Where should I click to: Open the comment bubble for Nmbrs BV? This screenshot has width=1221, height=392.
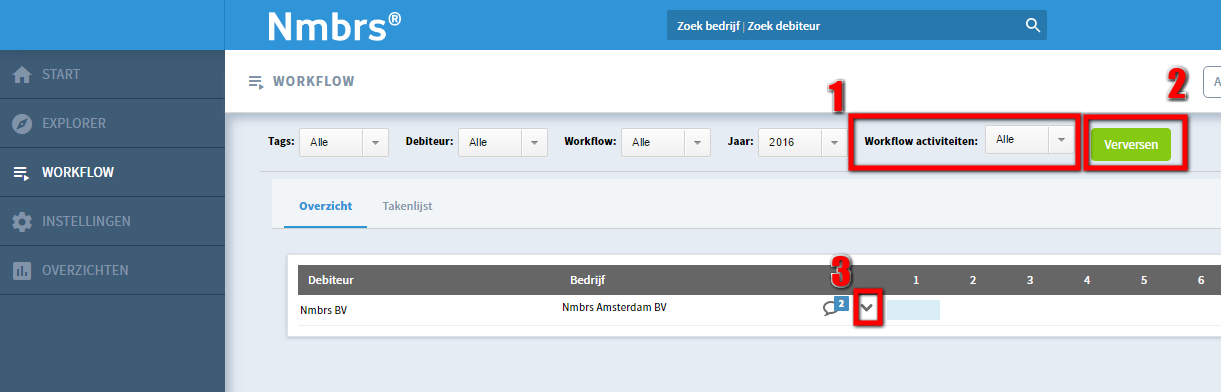click(x=834, y=307)
